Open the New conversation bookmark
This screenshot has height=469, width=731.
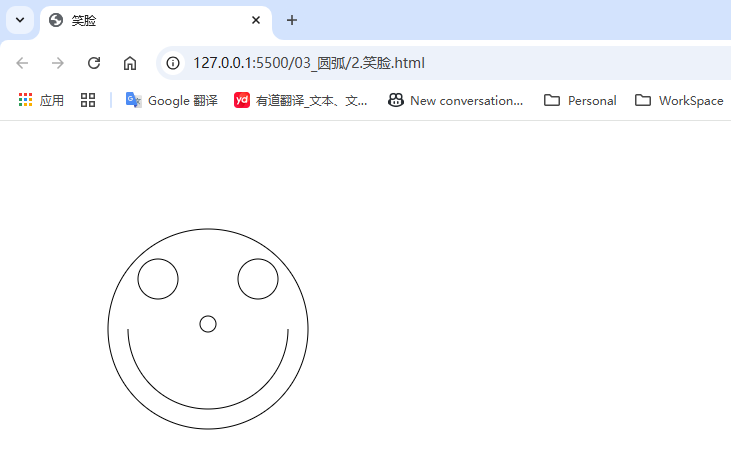(x=455, y=100)
